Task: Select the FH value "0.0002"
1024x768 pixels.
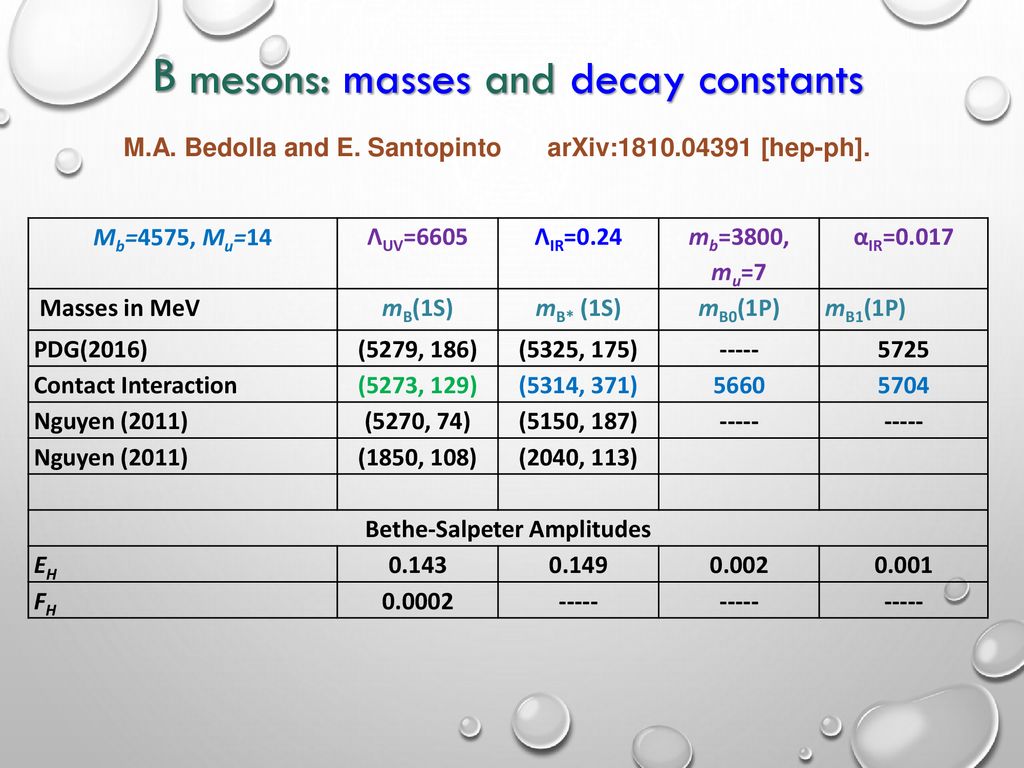Action: click(x=417, y=601)
